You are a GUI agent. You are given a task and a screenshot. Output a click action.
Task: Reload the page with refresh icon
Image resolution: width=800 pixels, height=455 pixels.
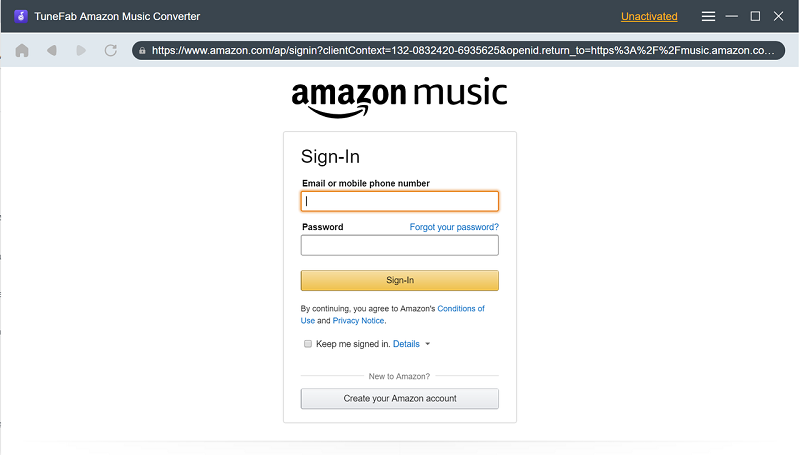click(111, 50)
